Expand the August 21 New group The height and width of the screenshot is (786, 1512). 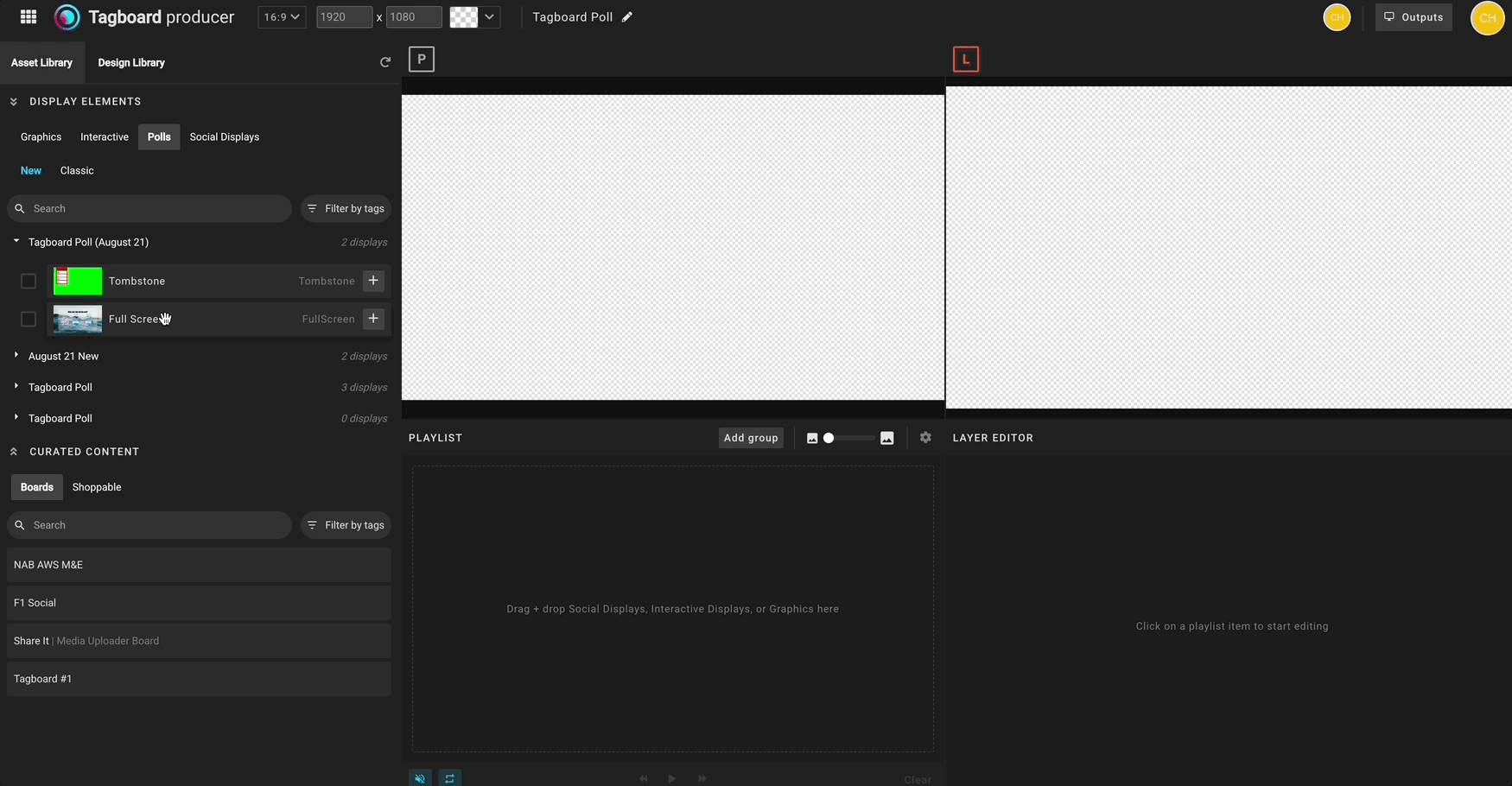click(16, 356)
